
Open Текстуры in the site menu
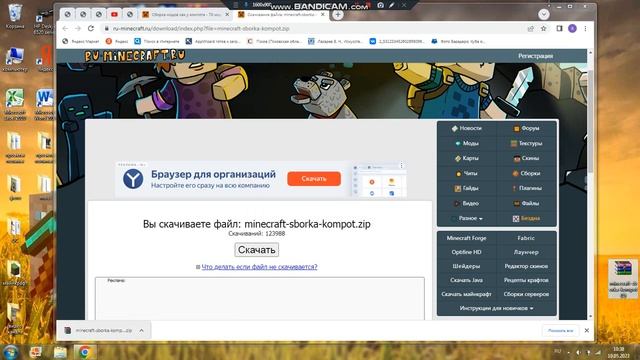(x=526, y=143)
